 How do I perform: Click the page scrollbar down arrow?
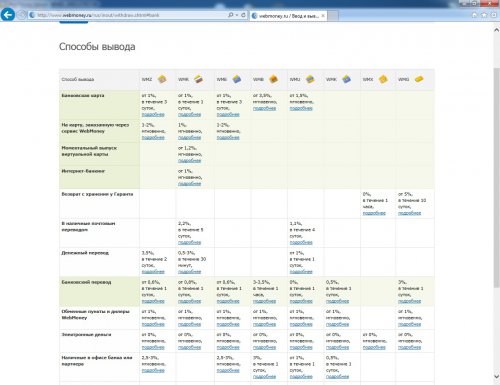coord(496,376)
